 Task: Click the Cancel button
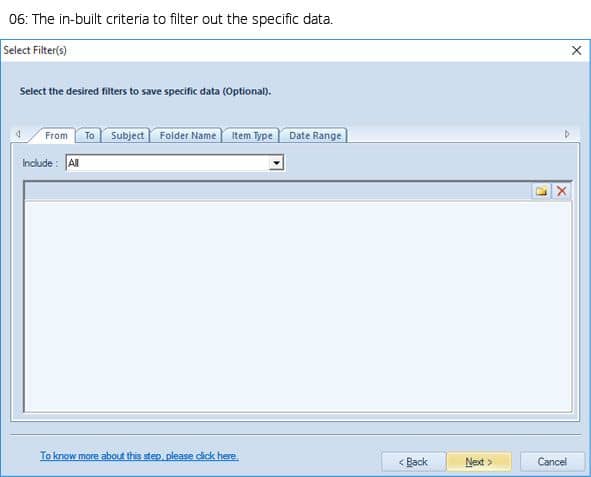click(x=552, y=462)
